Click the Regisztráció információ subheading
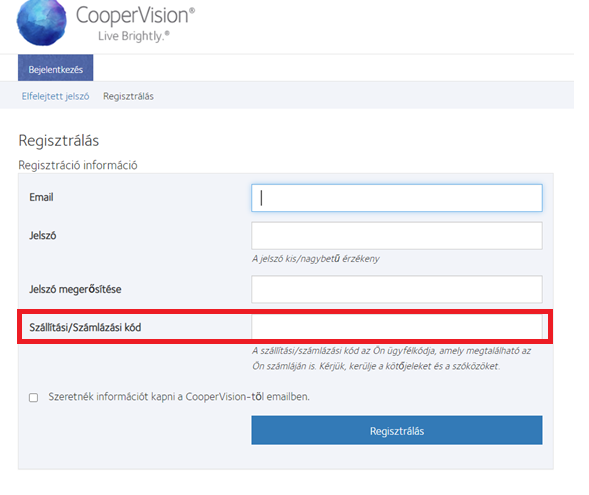This screenshot has height=495, width=589. [78, 165]
